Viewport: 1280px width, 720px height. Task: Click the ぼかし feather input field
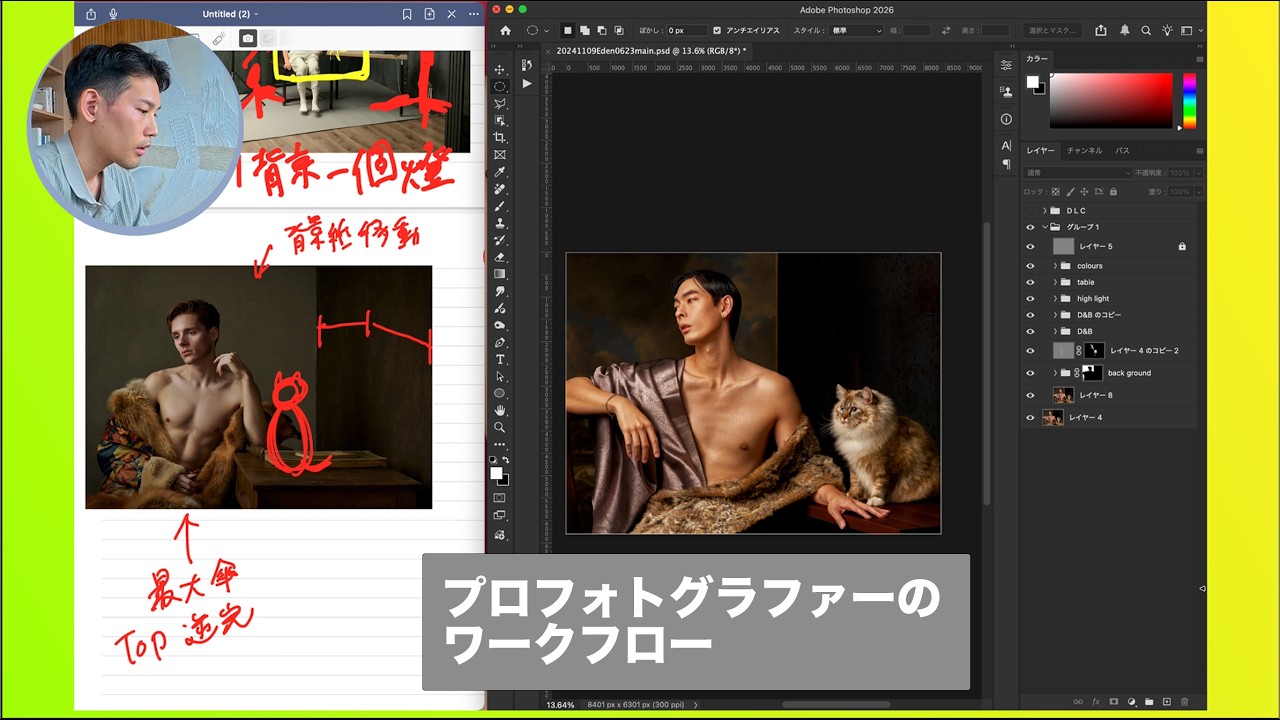686,31
